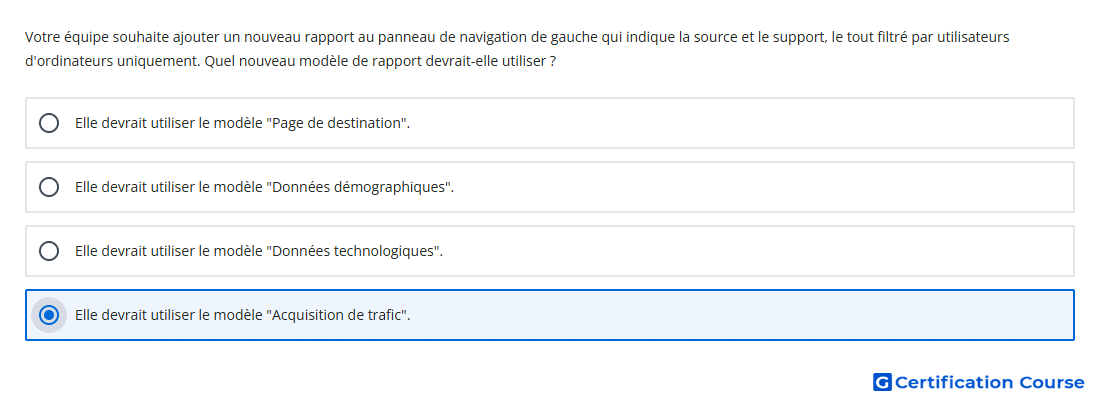Select the "Page de destination" radio button
The width and height of the screenshot is (1100, 401).
click(x=48, y=123)
